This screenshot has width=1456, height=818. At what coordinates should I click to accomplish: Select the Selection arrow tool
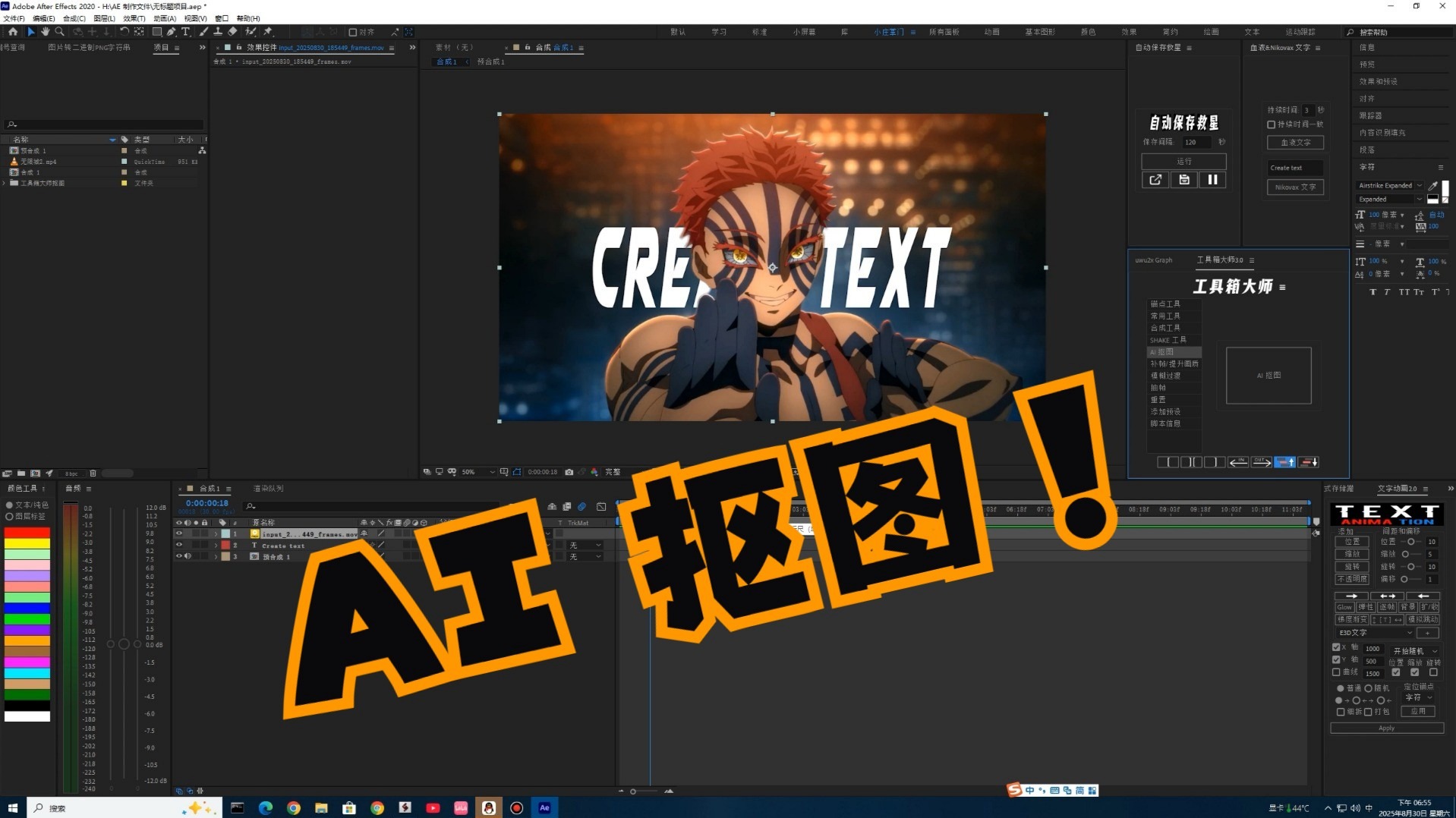pyautogui.click(x=30, y=32)
